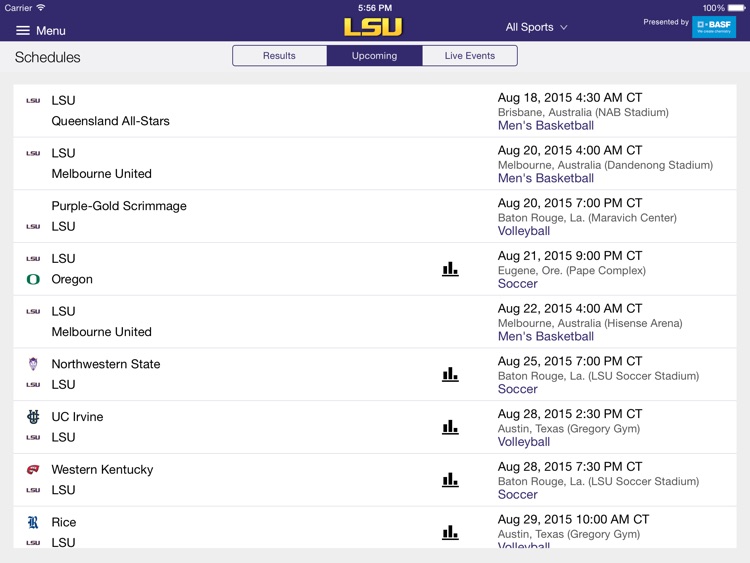Tap the LSU logo in header
750x563 pixels.
(x=373, y=27)
